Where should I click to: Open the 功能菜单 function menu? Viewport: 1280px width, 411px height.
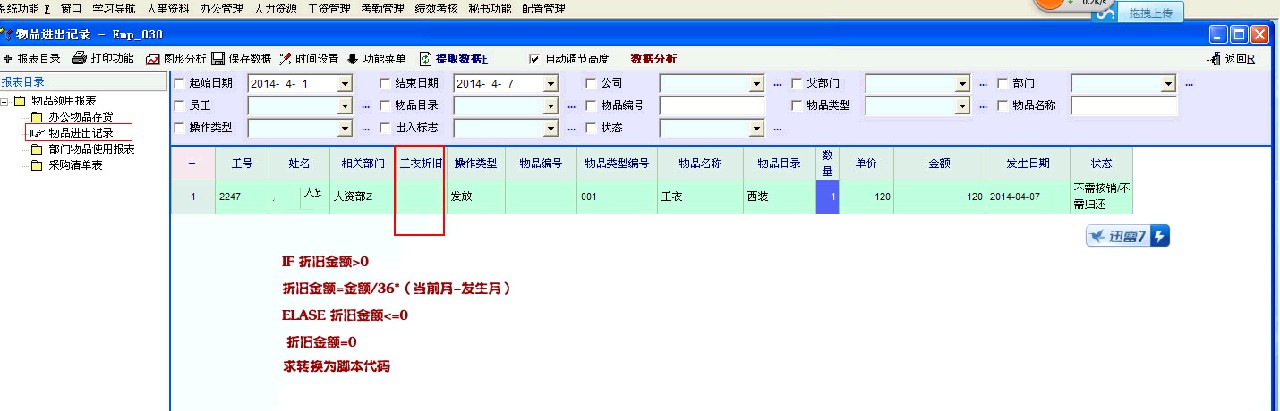352,59
